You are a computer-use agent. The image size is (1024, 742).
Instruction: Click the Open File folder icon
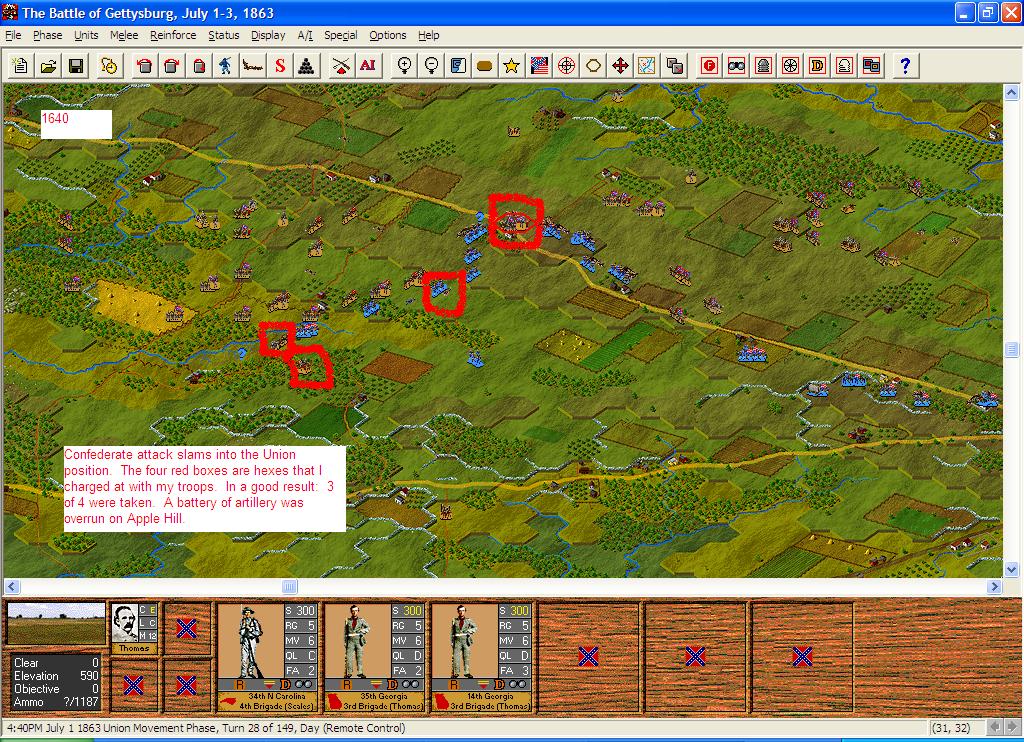48,65
